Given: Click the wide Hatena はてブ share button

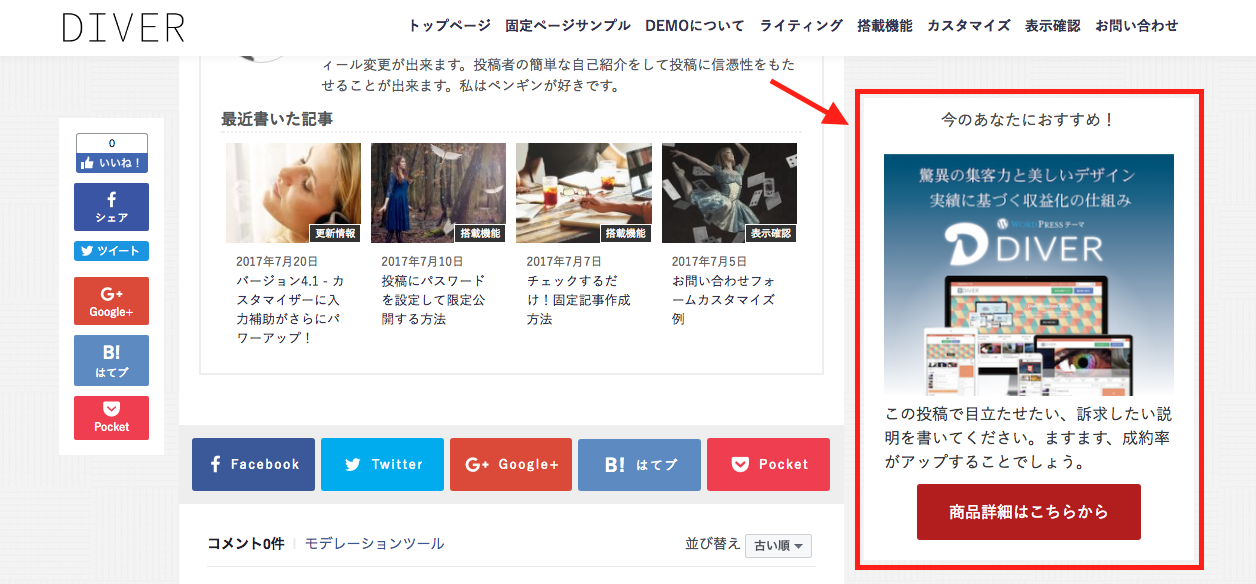Looking at the screenshot, I should (639, 464).
